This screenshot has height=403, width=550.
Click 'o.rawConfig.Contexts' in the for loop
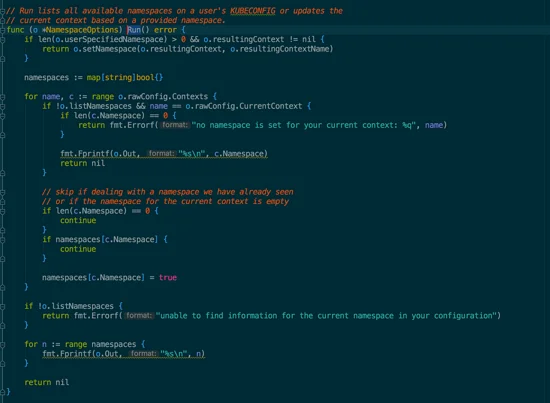[163, 96]
